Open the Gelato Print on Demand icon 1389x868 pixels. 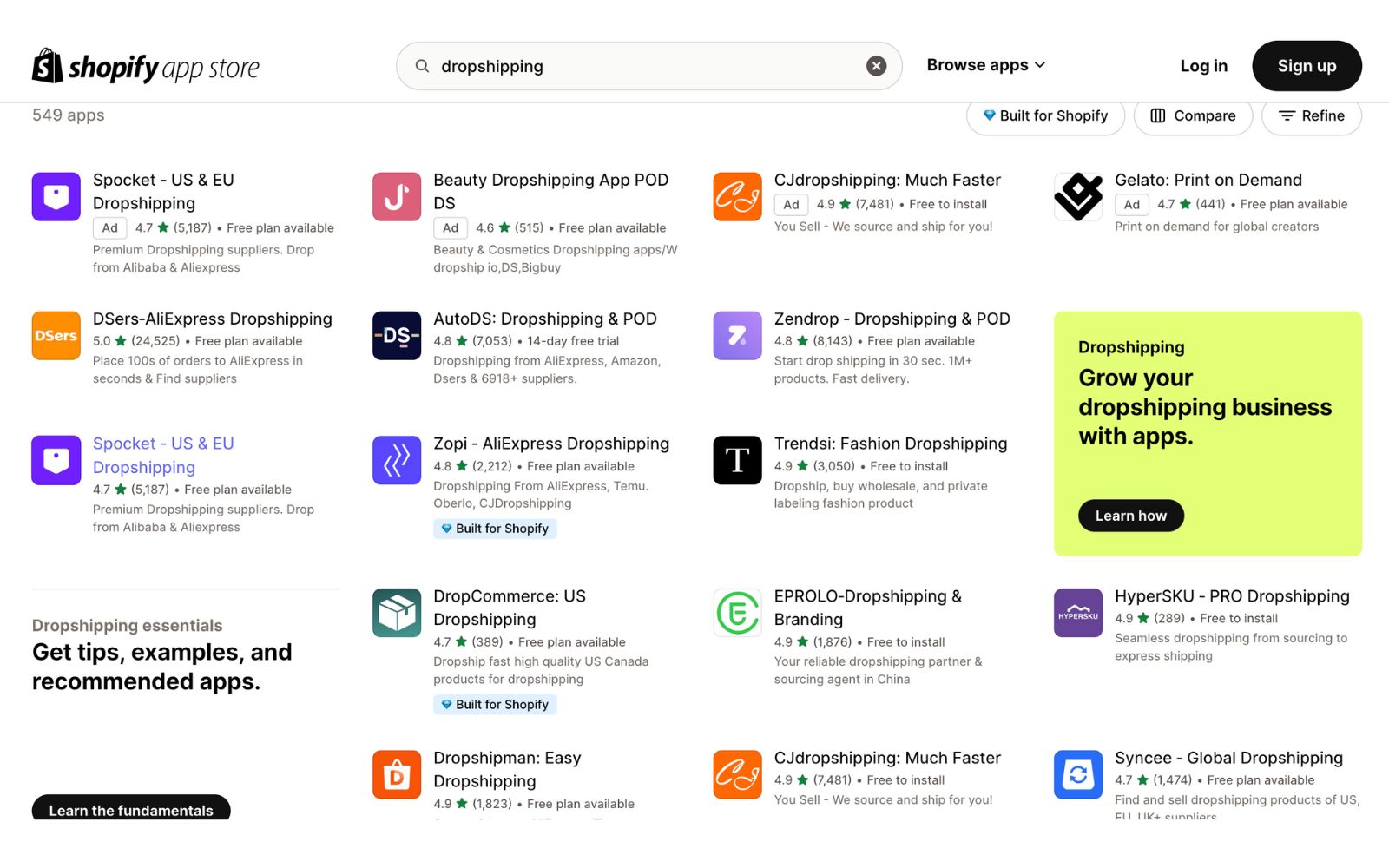coord(1078,196)
